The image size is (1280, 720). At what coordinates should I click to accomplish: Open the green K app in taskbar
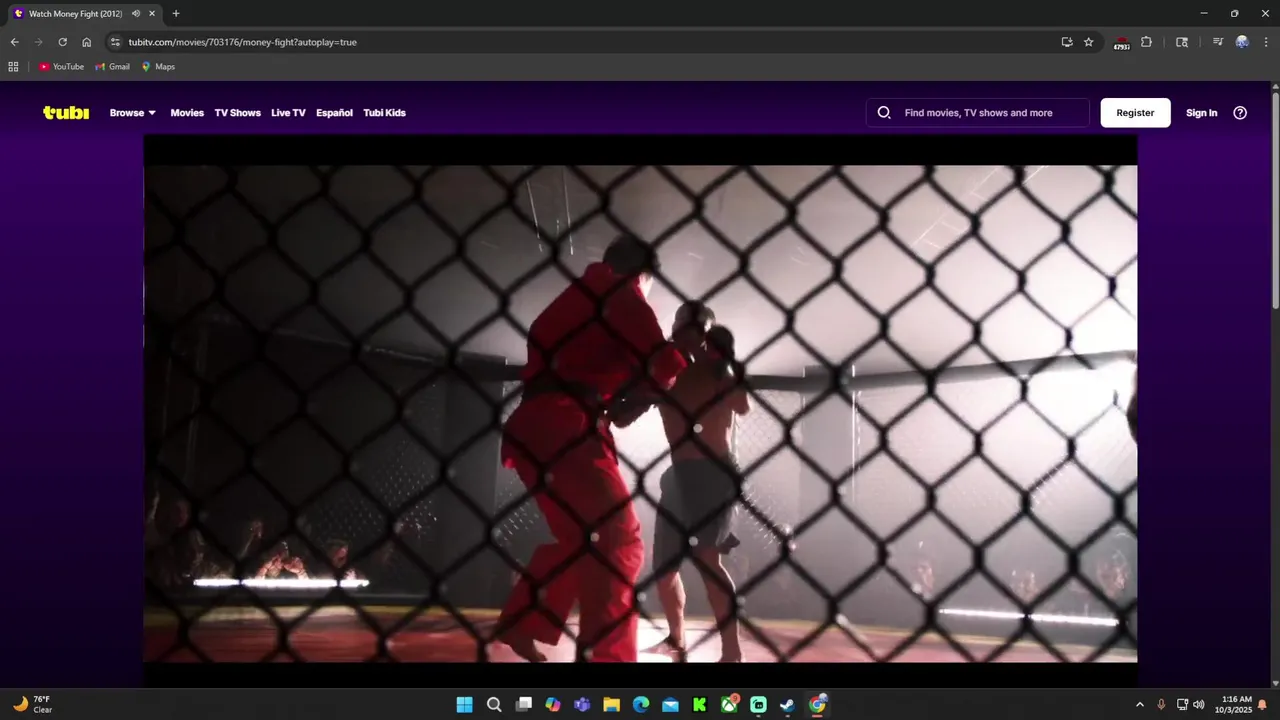tap(700, 704)
